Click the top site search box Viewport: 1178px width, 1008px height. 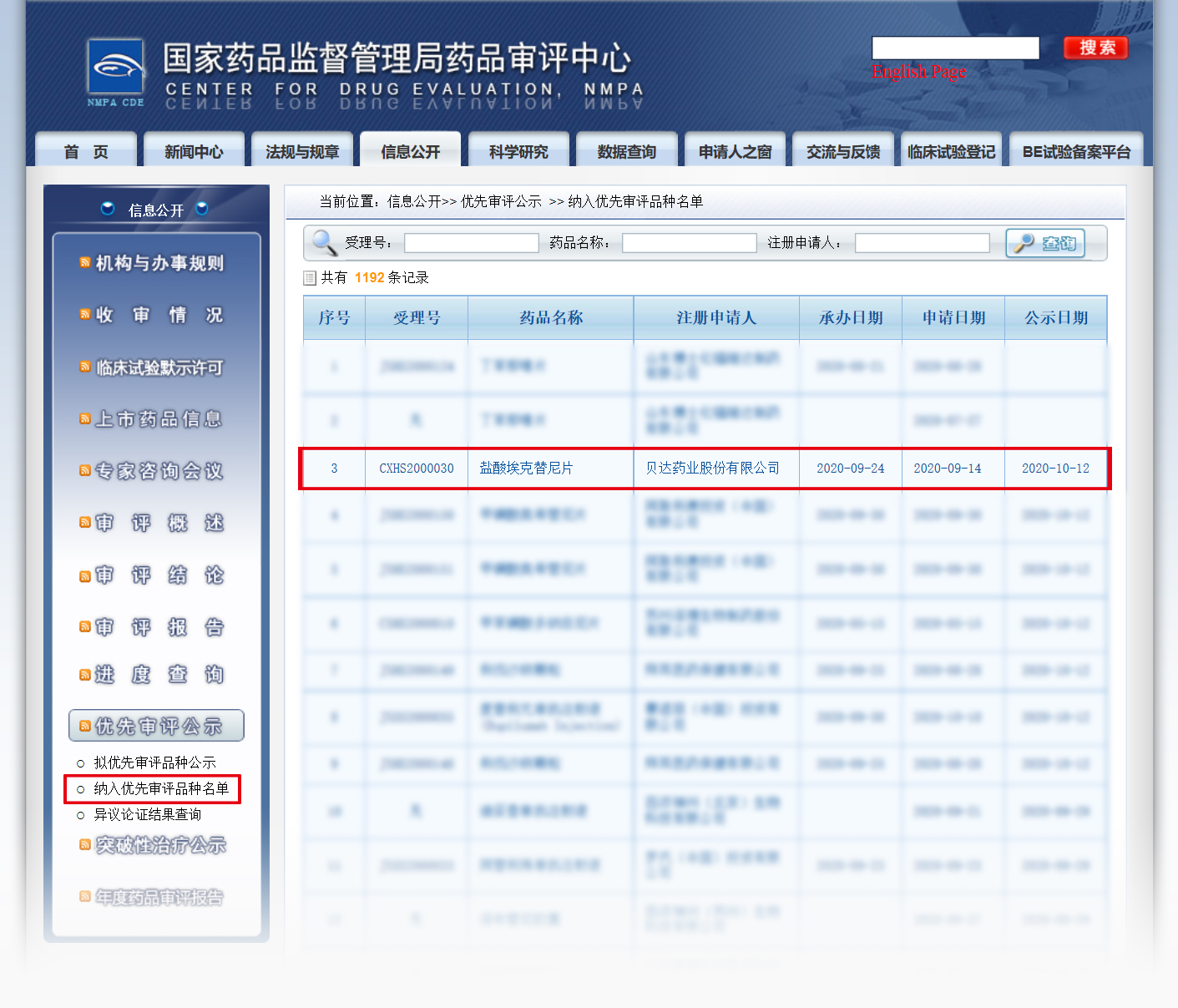tap(955, 48)
